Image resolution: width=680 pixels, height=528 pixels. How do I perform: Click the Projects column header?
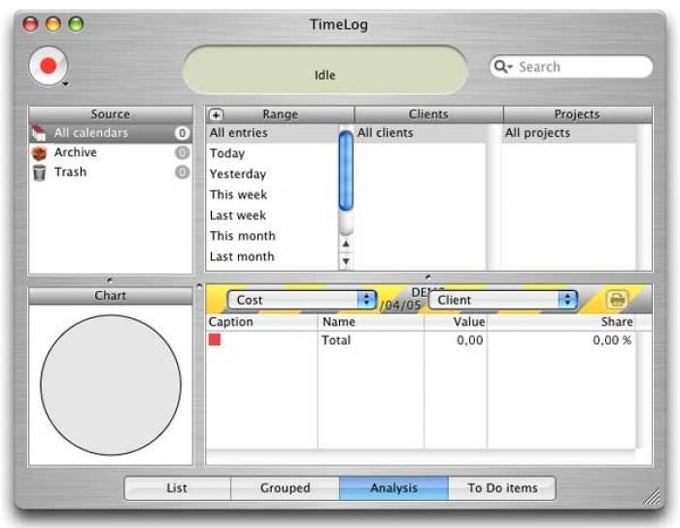[x=577, y=114]
